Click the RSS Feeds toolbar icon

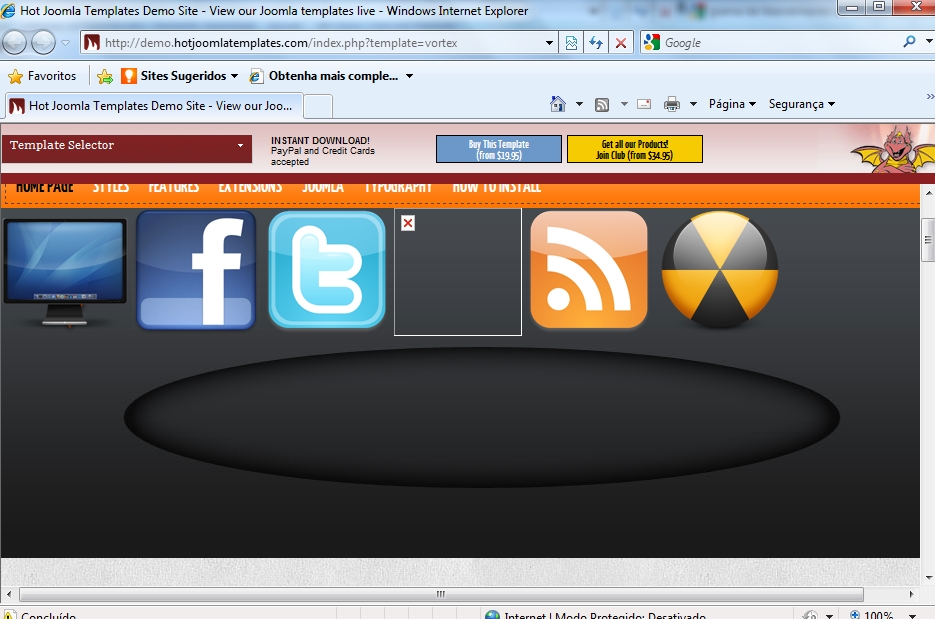coord(602,105)
